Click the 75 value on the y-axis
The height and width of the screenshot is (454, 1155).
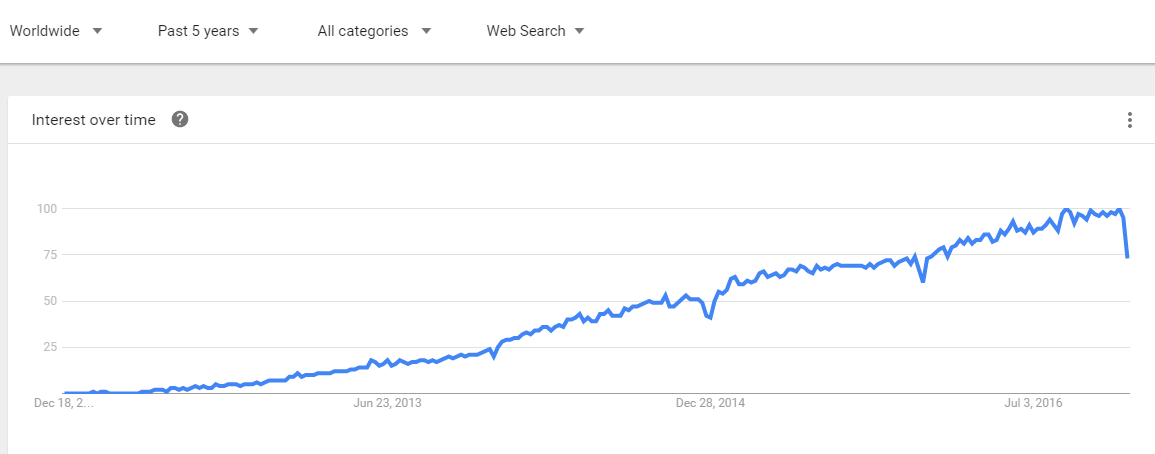[51, 255]
